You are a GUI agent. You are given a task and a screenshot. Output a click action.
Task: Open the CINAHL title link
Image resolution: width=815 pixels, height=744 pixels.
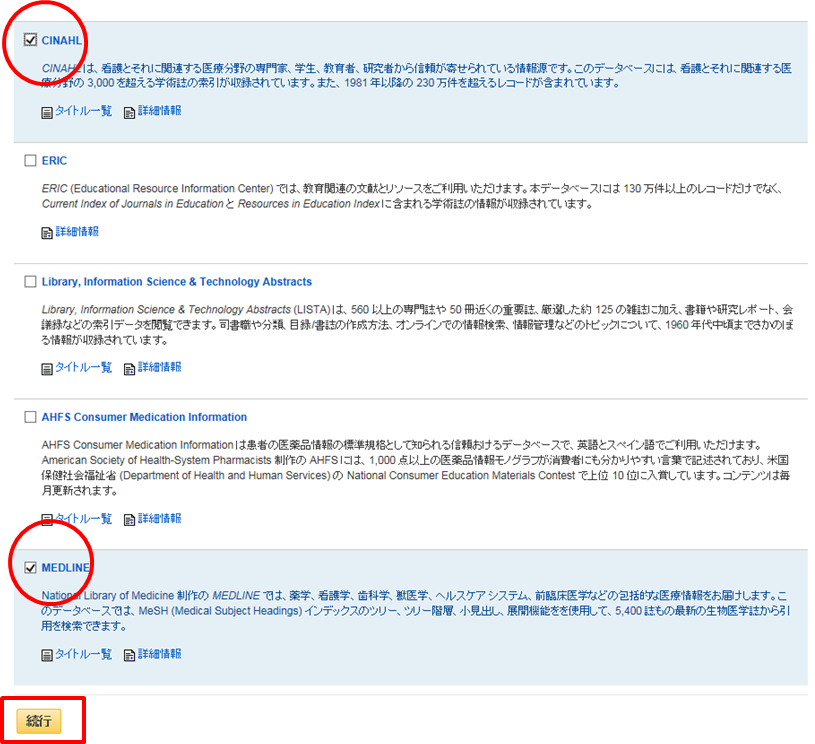pos(61,41)
